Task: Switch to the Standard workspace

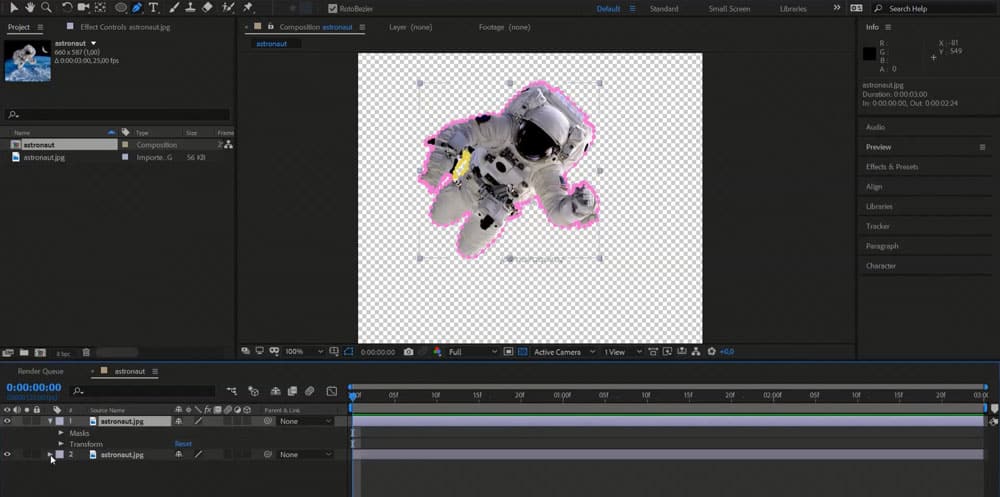Action: [664, 9]
